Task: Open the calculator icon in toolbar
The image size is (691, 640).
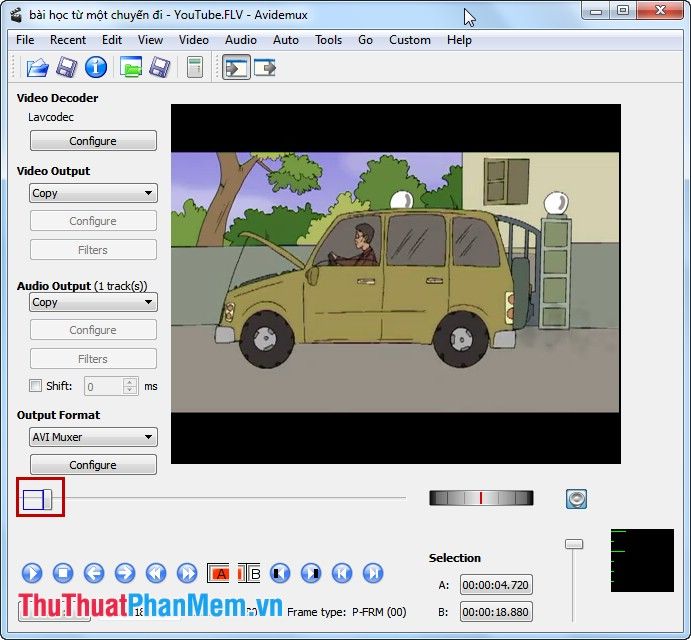Action: click(x=194, y=67)
